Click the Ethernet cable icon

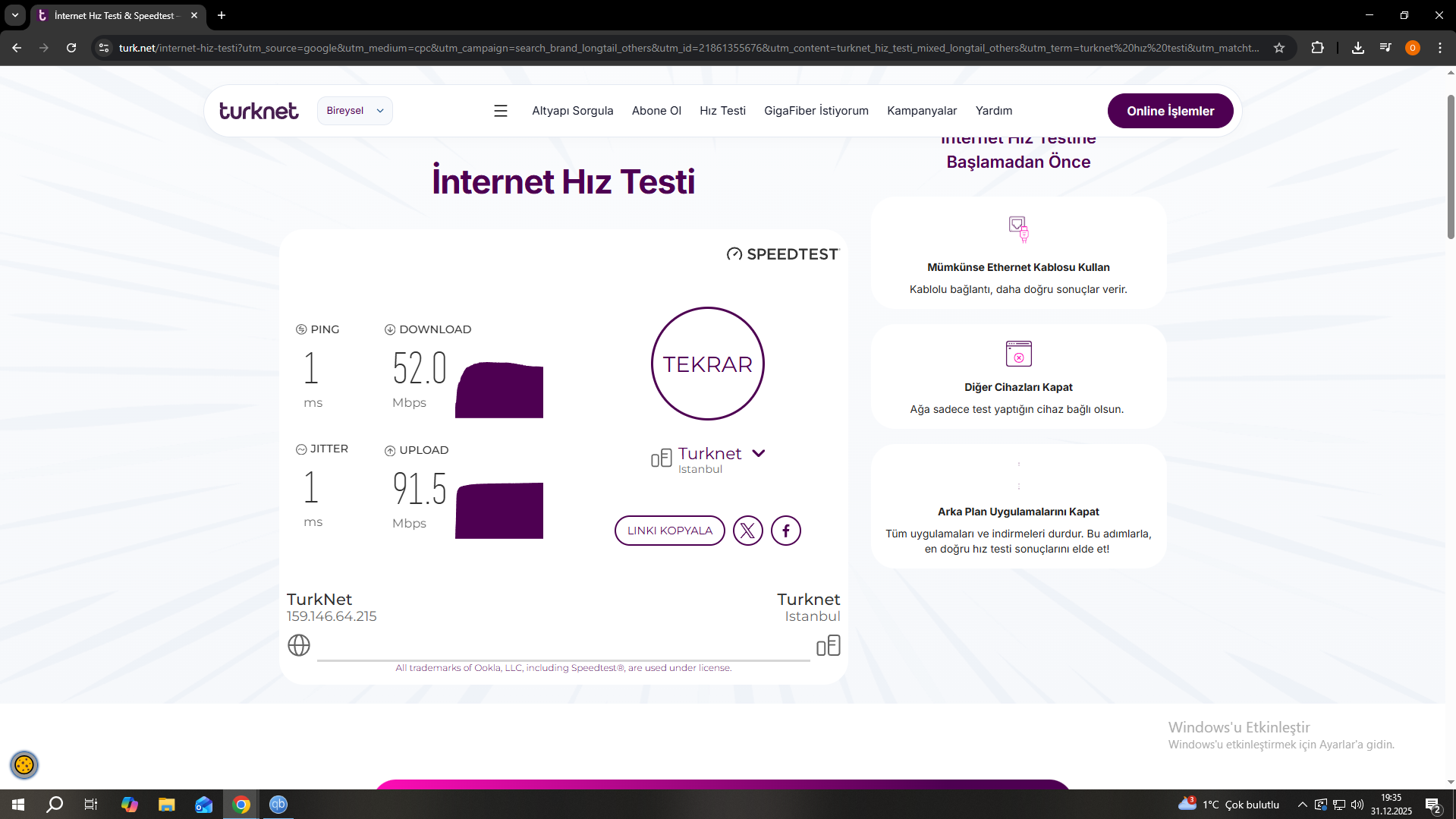1018,229
